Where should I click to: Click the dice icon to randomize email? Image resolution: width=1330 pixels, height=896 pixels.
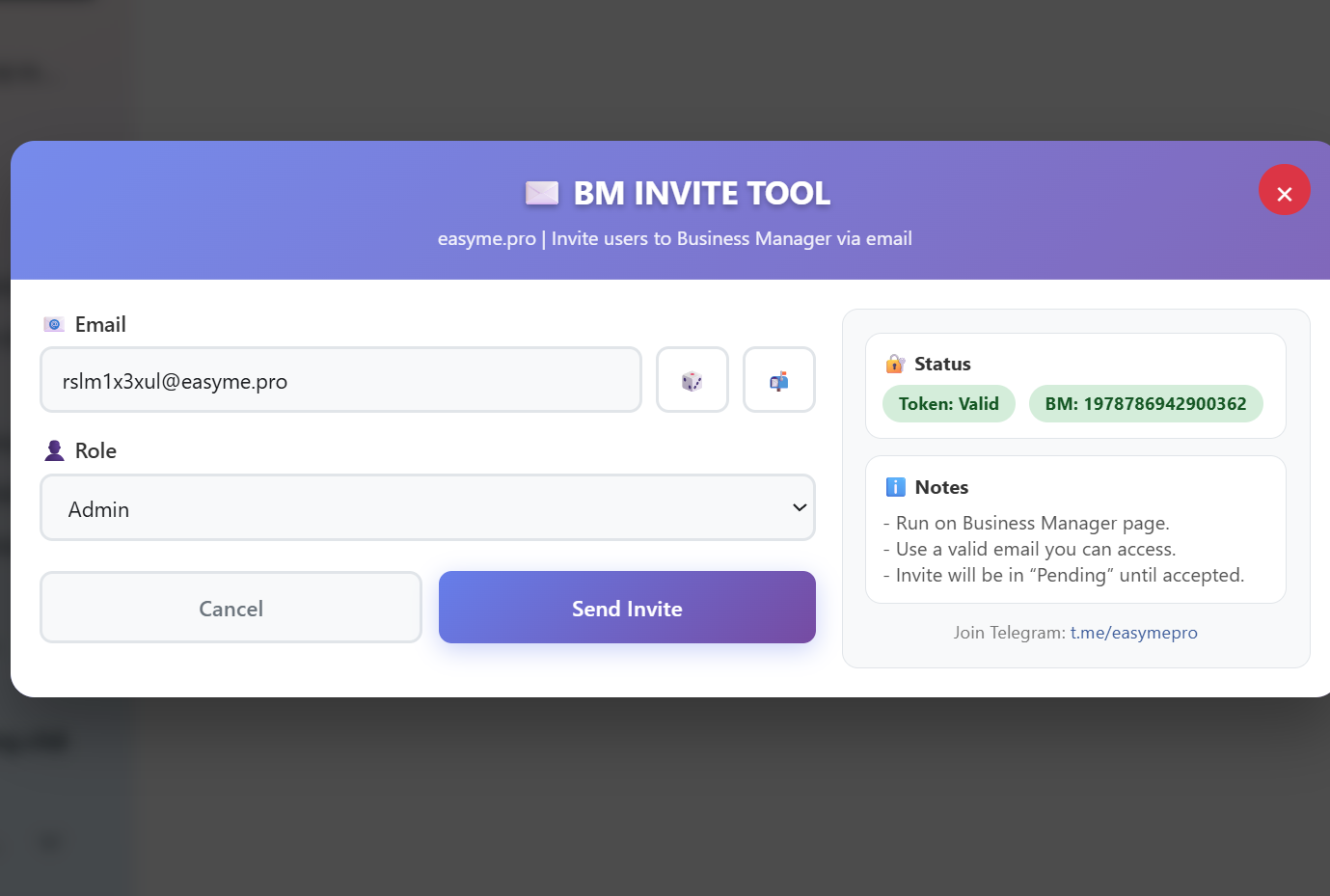[692, 380]
